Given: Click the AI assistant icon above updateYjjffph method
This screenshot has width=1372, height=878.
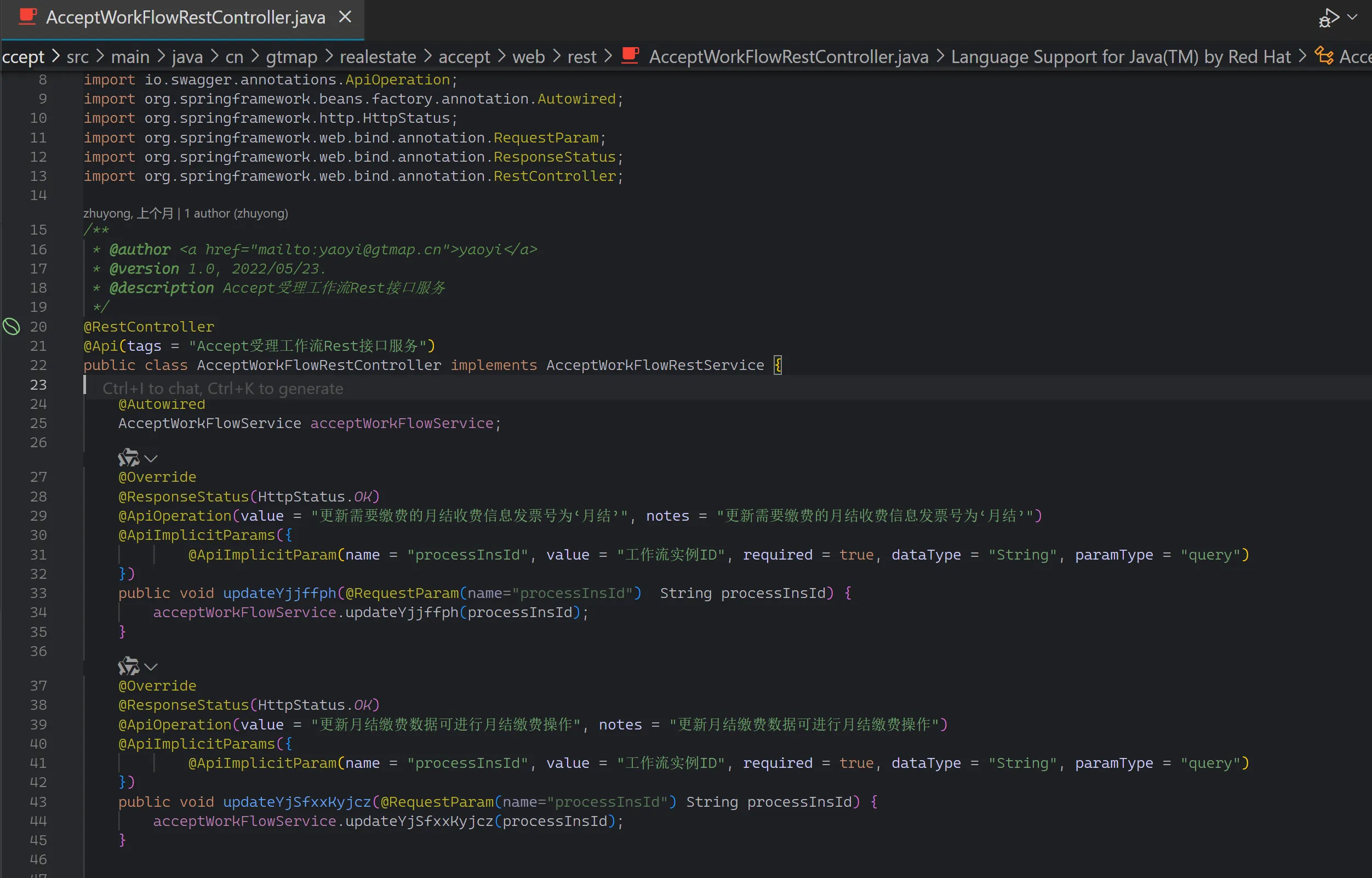Looking at the screenshot, I should [x=128, y=458].
